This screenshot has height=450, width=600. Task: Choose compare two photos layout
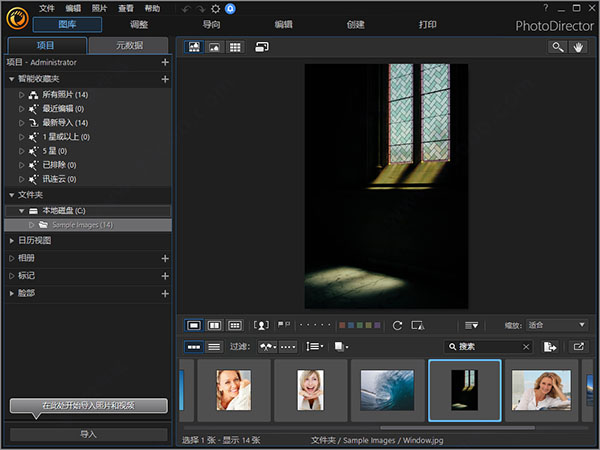(x=214, y=325)
